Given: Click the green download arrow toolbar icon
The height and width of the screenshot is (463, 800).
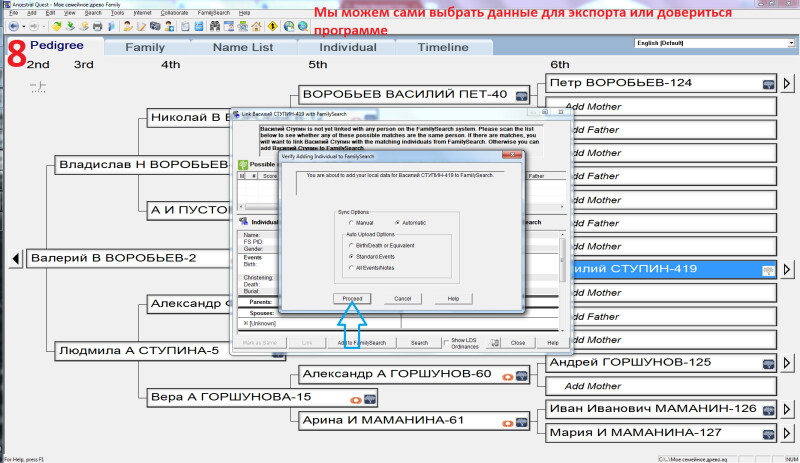Looking at the screenshot, I should point(70,26).
